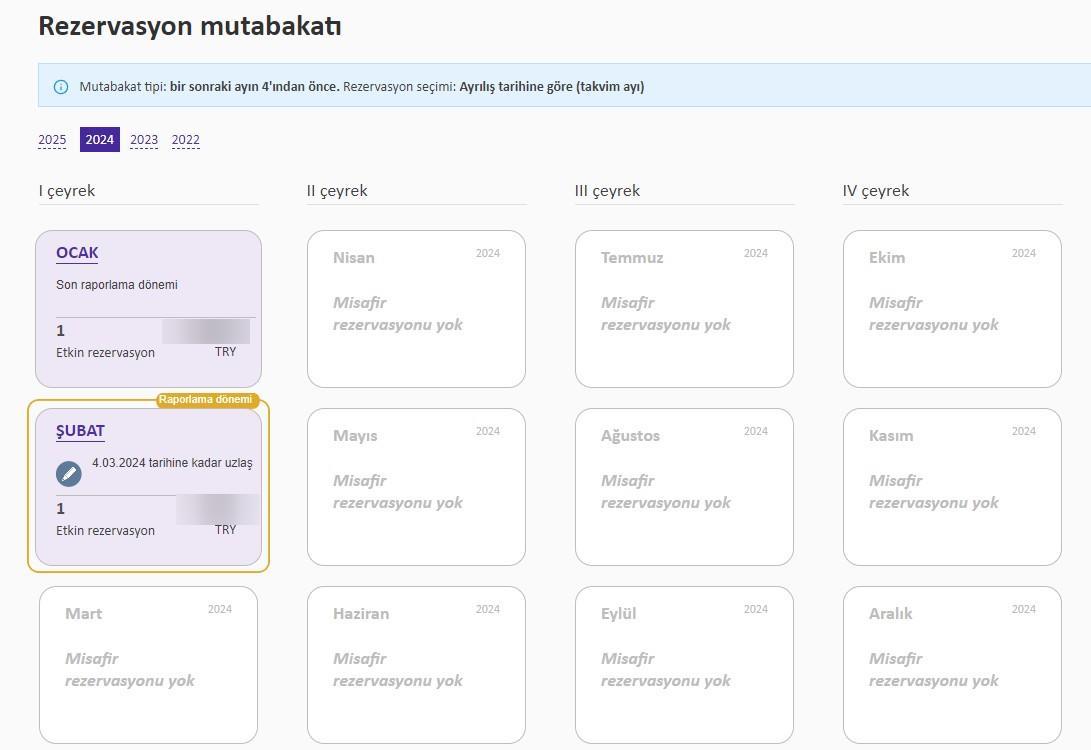This screenshot has width=1091, height=750.
Task: Click 'Etkin rezervasyon' label in ŞUBAT card
Action: coord(106,531)
